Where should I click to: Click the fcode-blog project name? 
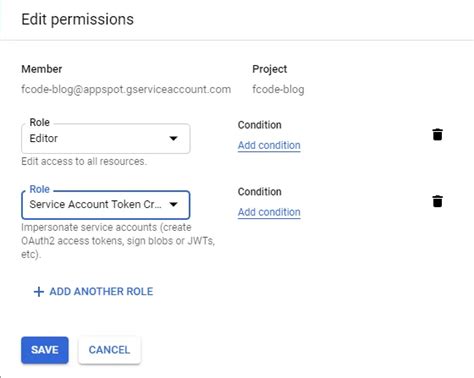(x=278, y=90)
